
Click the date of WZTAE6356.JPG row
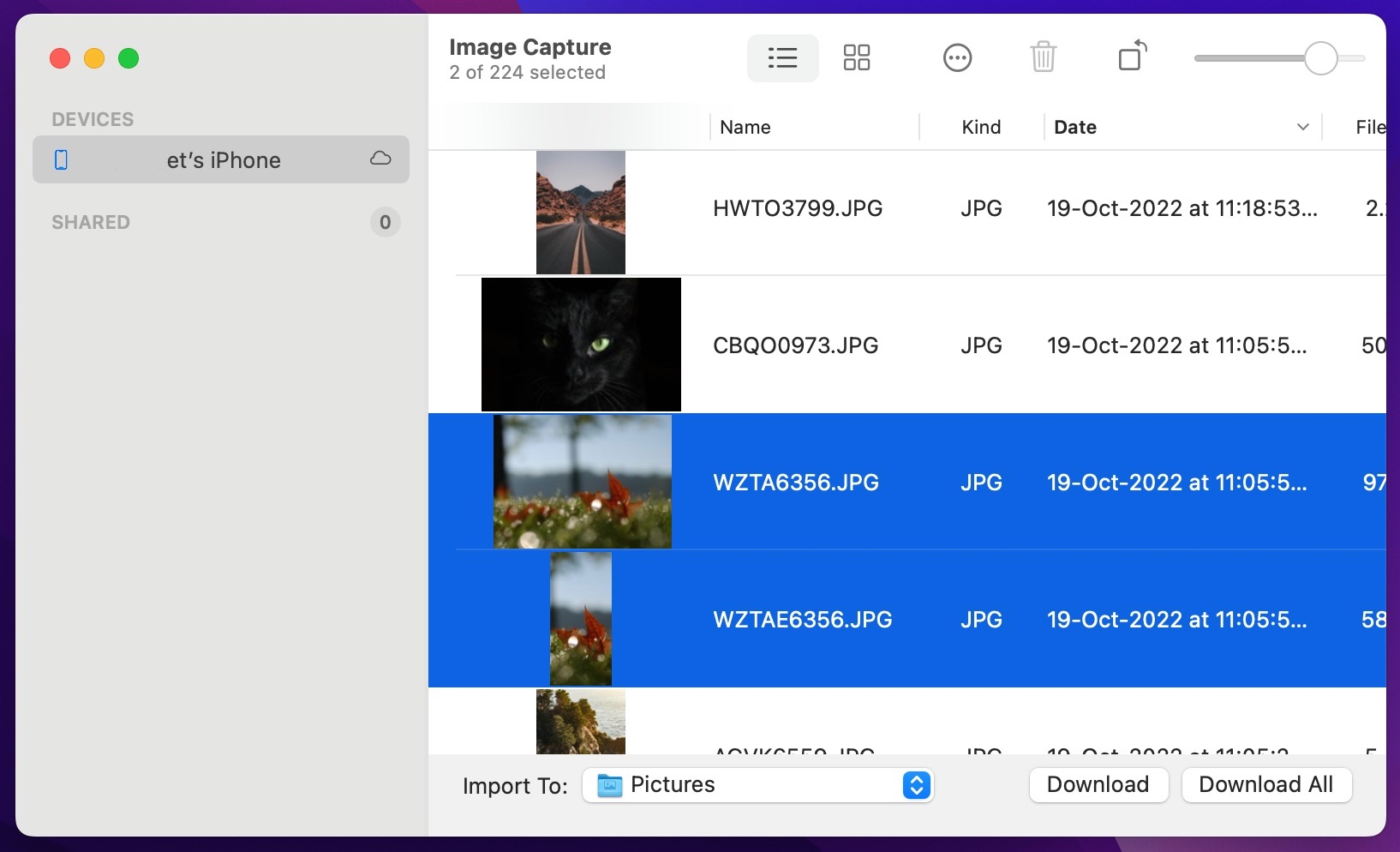[1177, 620]
